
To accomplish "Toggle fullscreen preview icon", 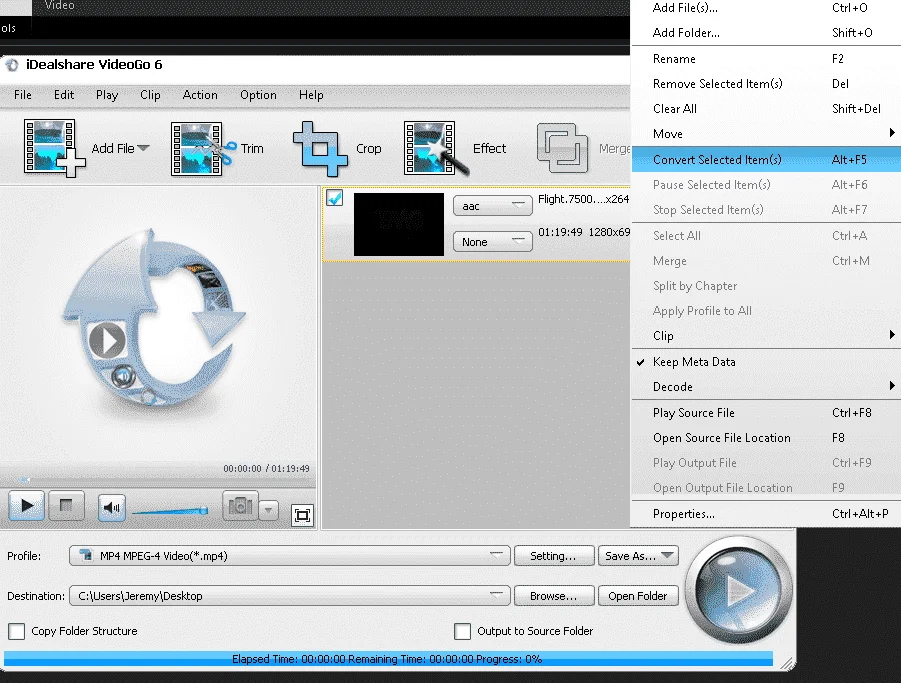I will (302, 515).
